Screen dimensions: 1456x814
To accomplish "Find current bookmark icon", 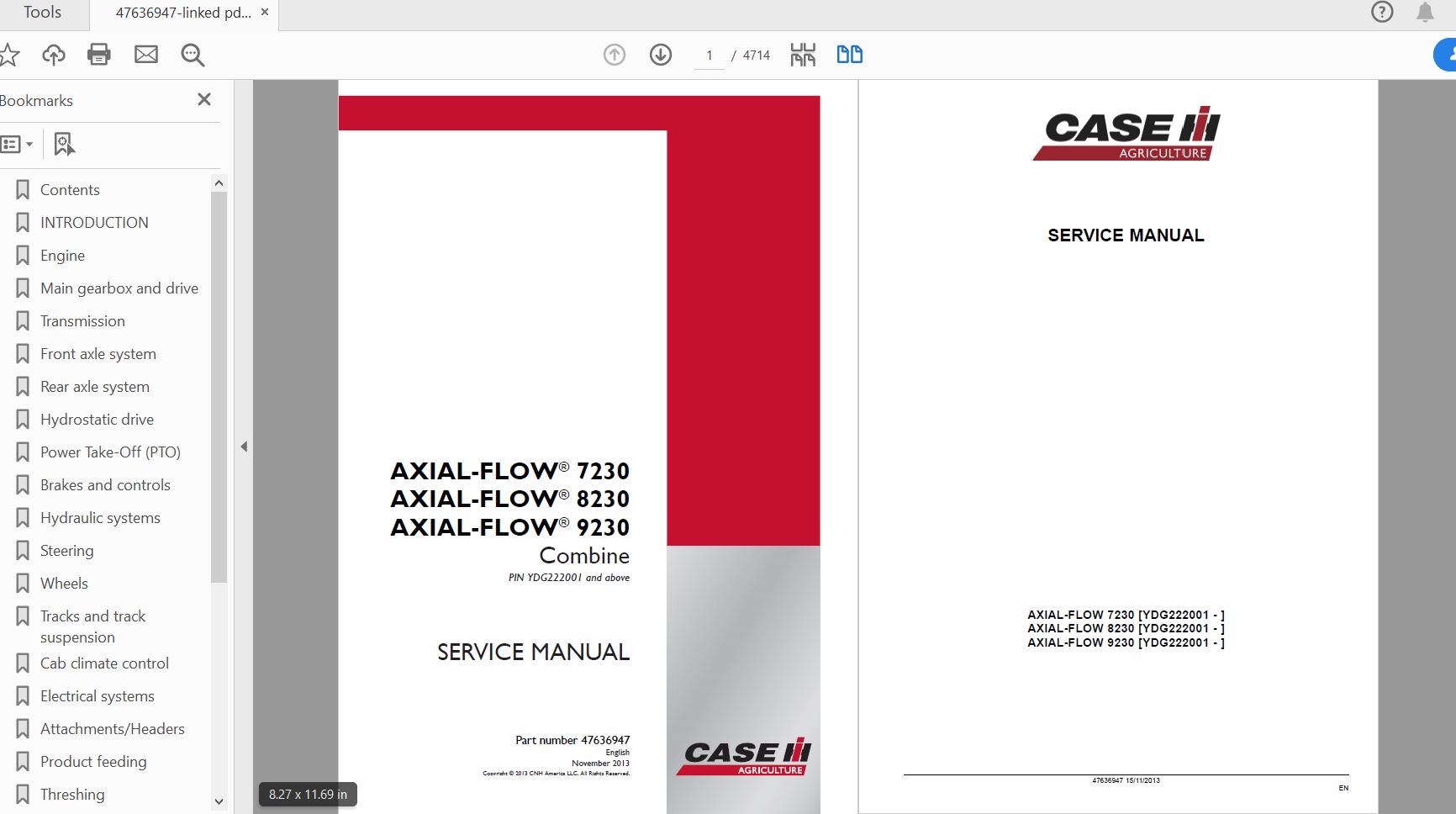I will coord(64,145).
